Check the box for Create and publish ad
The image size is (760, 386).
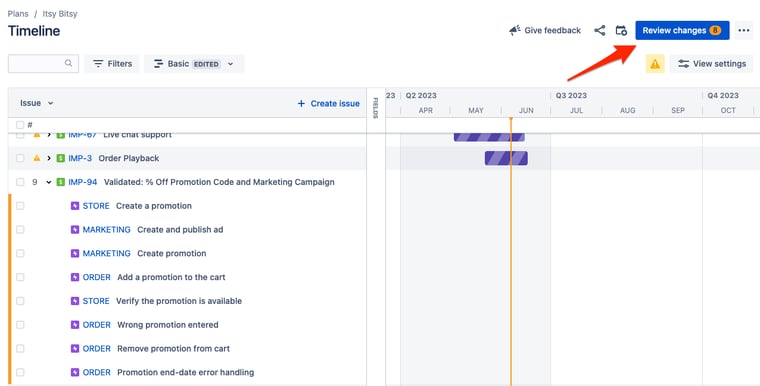tap(20, 230)
